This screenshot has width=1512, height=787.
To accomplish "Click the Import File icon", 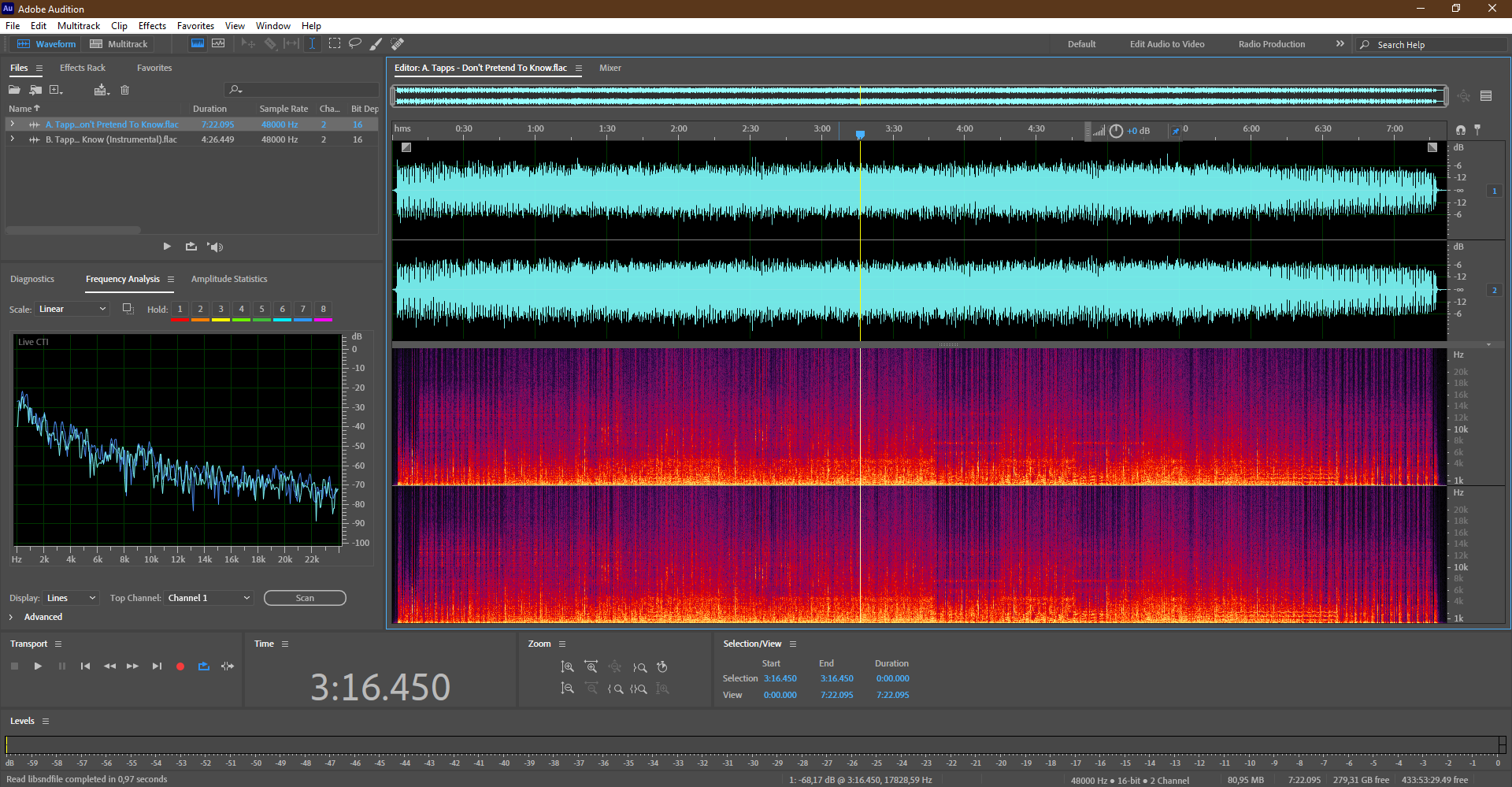I will pyautogui.click(x=35, y=90).
